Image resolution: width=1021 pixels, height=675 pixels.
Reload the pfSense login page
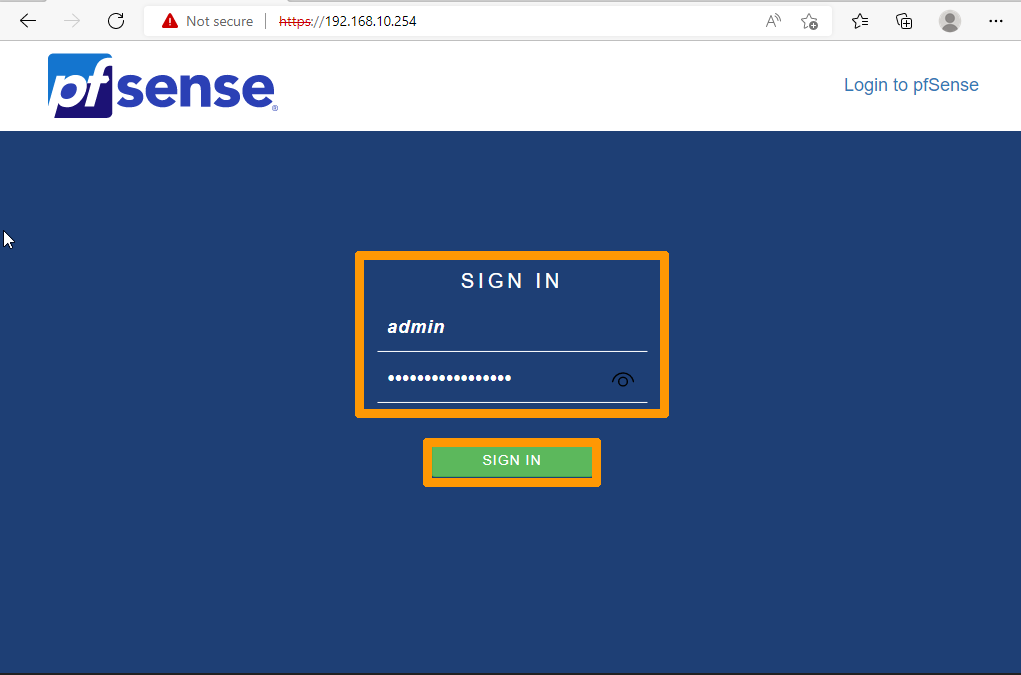115,20
